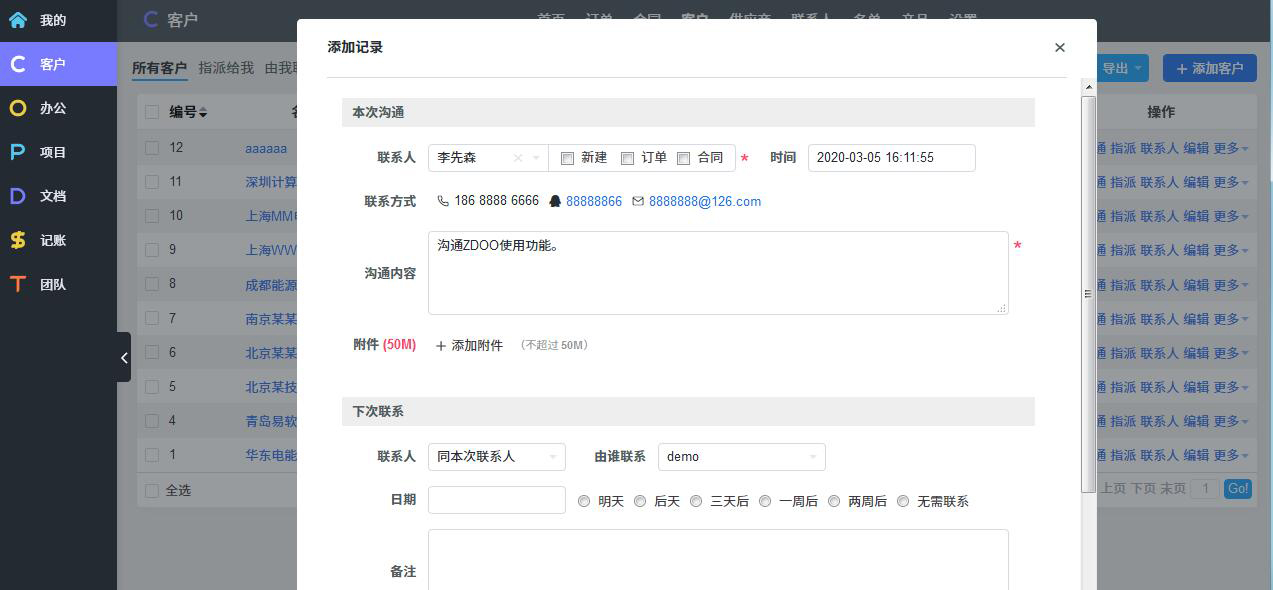The width and height of the screenshot is (1273, 590).
Task: Click the QQ penguin icon beside 88888866
Action: coord(555,201)
